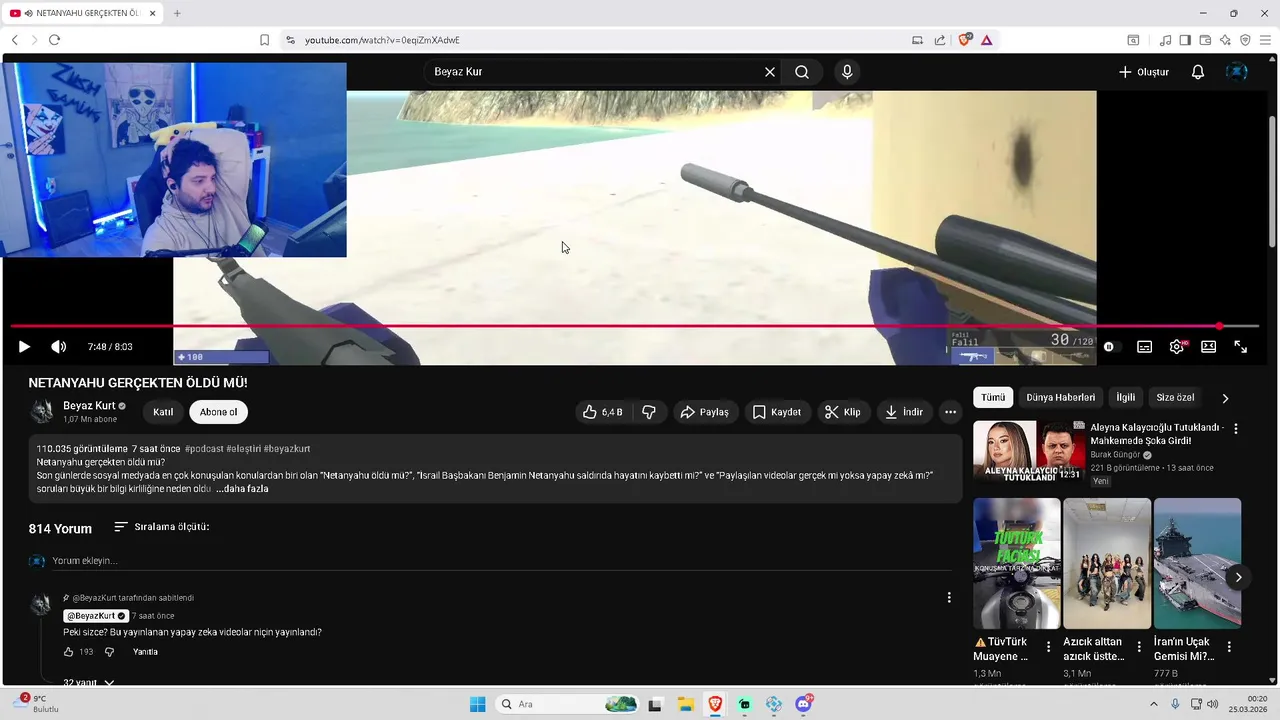
Task: Open options for Aleyna Kalaycıoğlu video
Action: (1236, 429)
